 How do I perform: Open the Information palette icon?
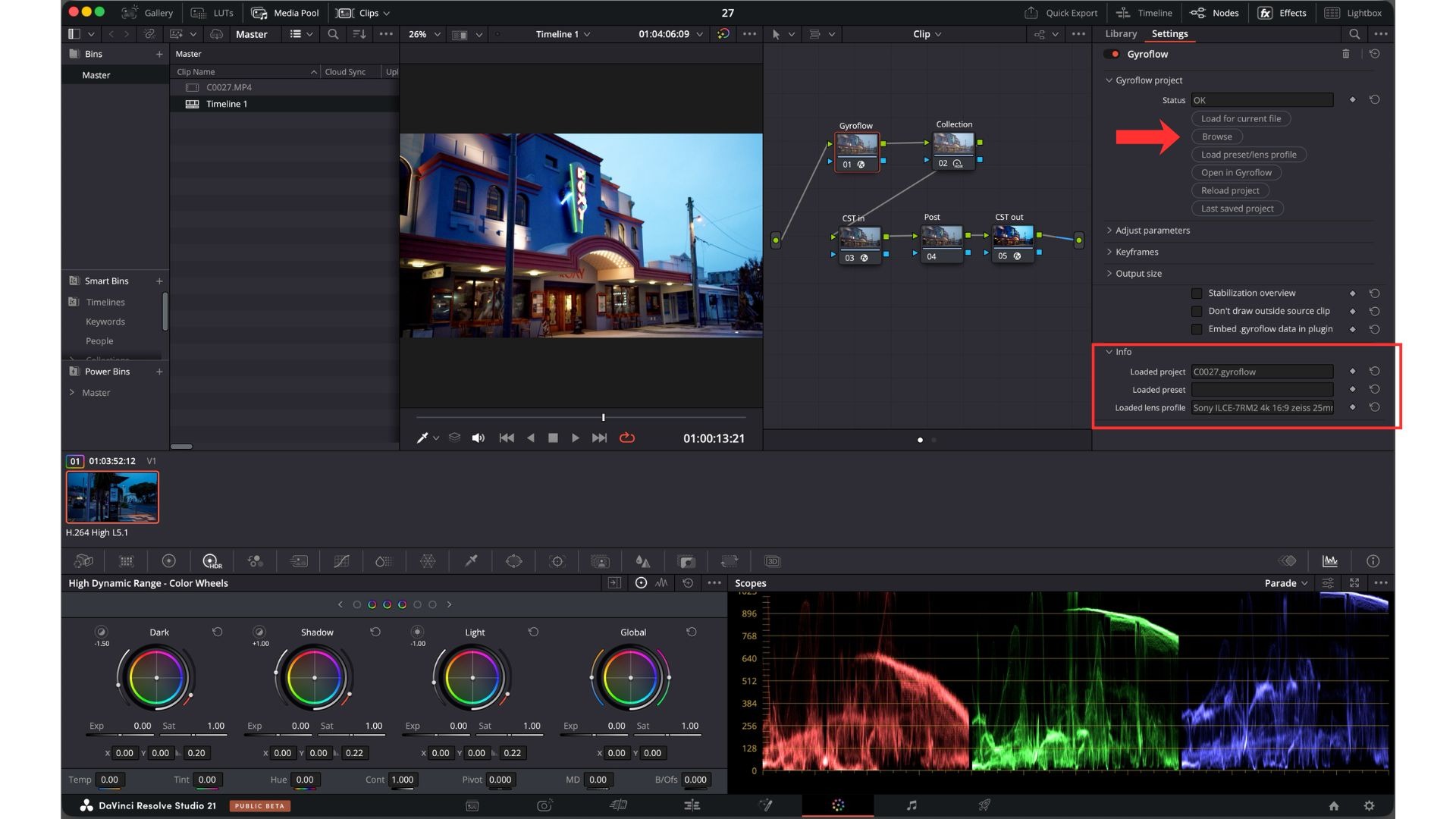[x=1373, y=561]
